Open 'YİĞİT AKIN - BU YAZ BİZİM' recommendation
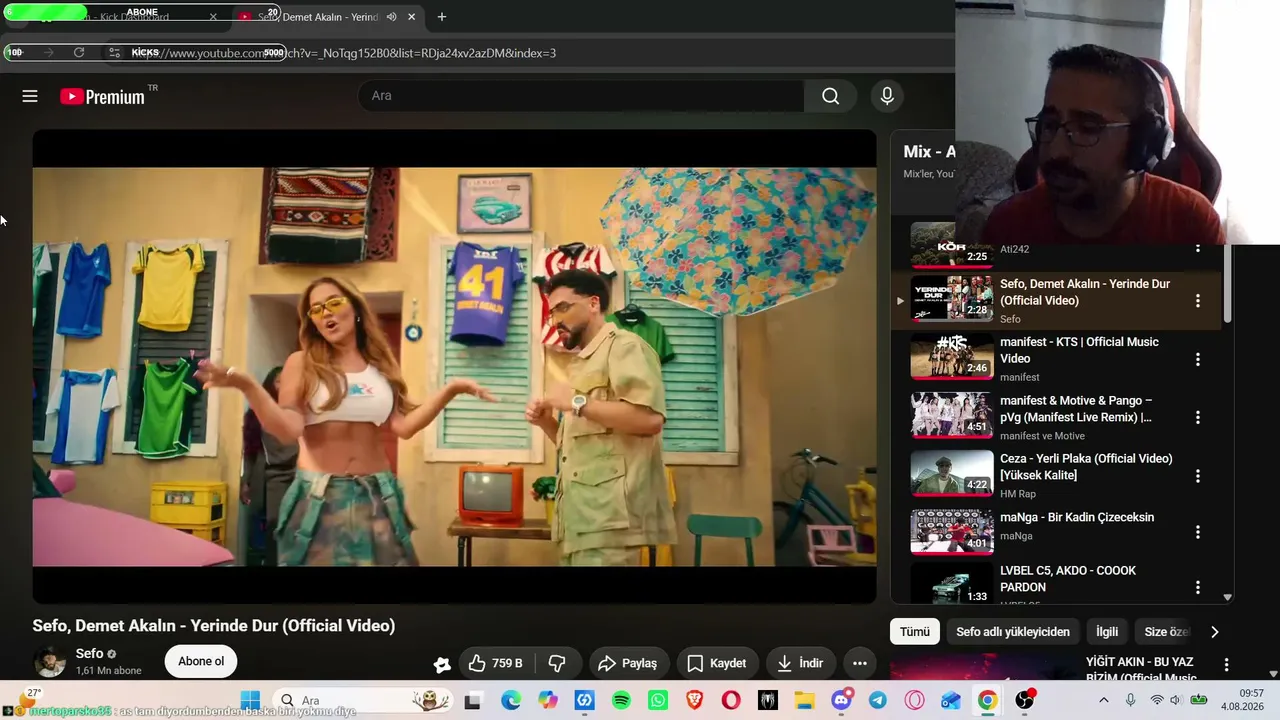The width and height of the screenshot is (1280, 720). pyautogui.click(x=1140, y=670)
